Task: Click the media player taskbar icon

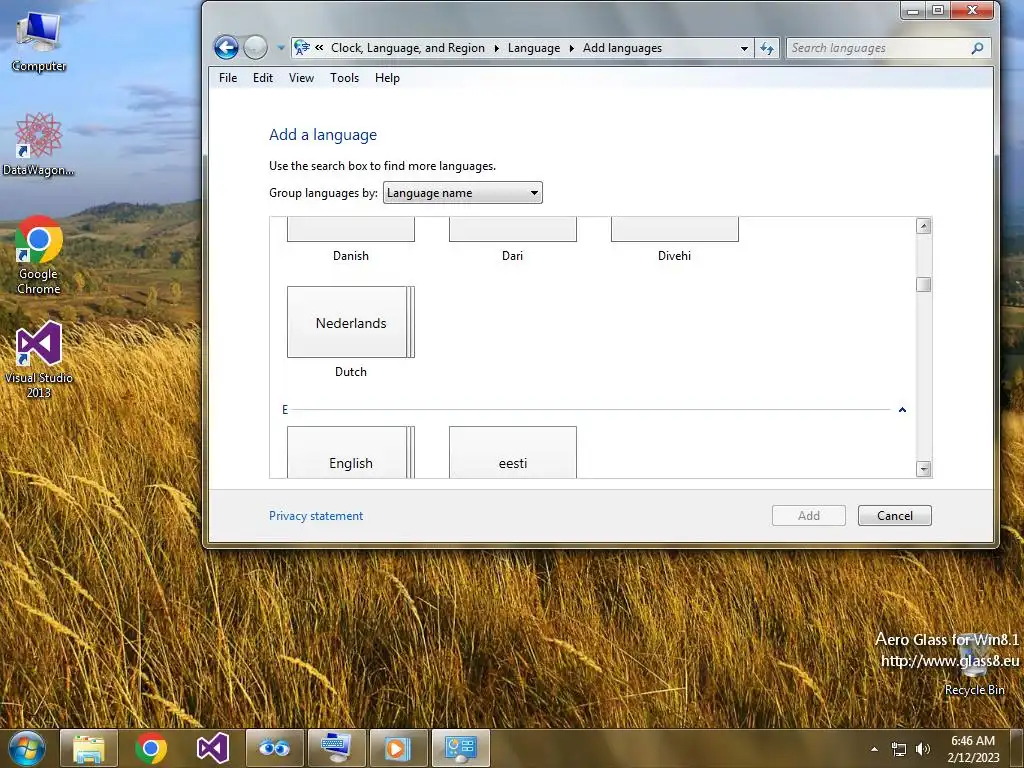Action: [398, 748]
